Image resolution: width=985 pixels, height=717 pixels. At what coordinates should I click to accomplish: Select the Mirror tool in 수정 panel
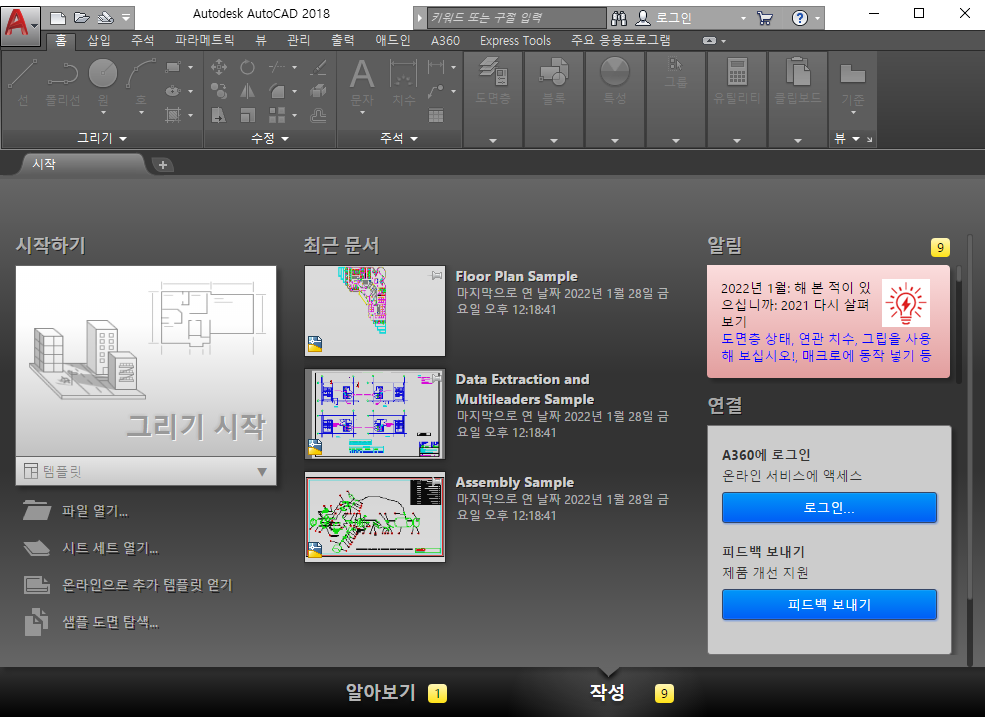coord(248,91)
